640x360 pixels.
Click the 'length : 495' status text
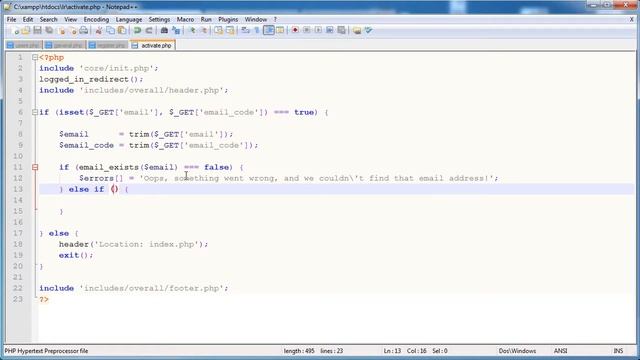[x=299, y=351]
